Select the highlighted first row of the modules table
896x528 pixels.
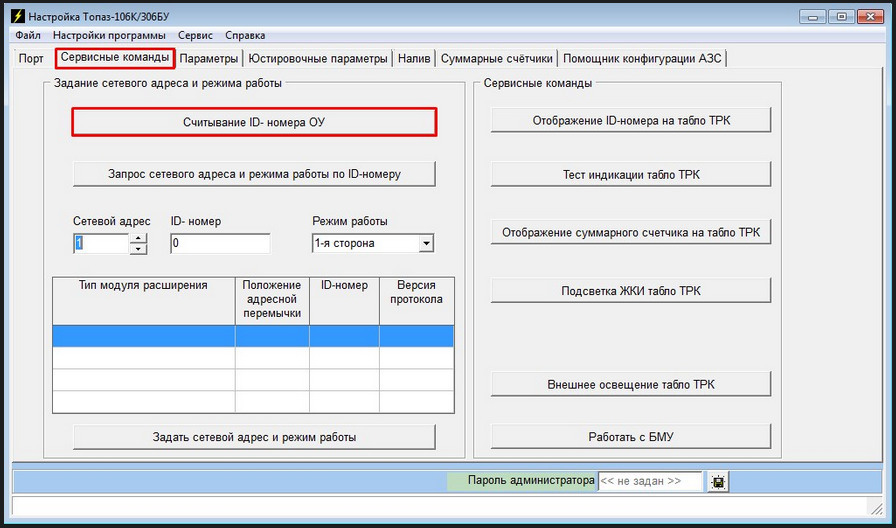253,336
